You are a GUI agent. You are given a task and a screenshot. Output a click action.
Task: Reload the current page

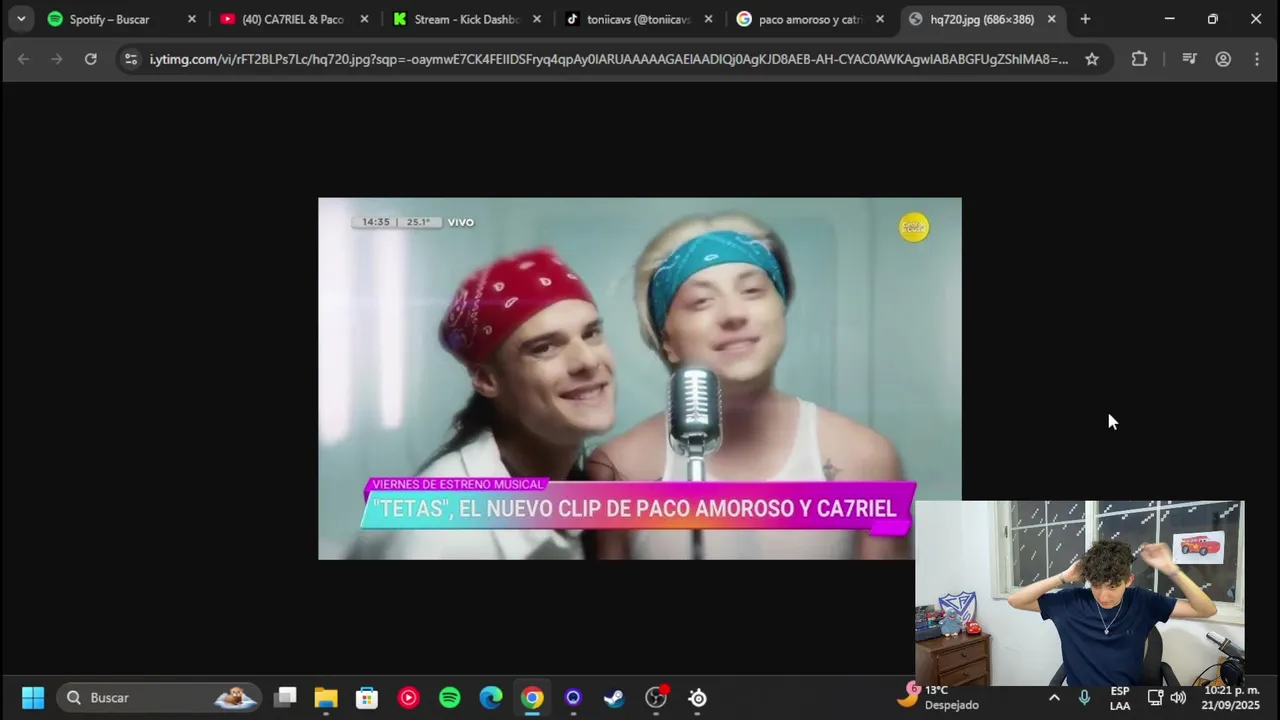91,59
